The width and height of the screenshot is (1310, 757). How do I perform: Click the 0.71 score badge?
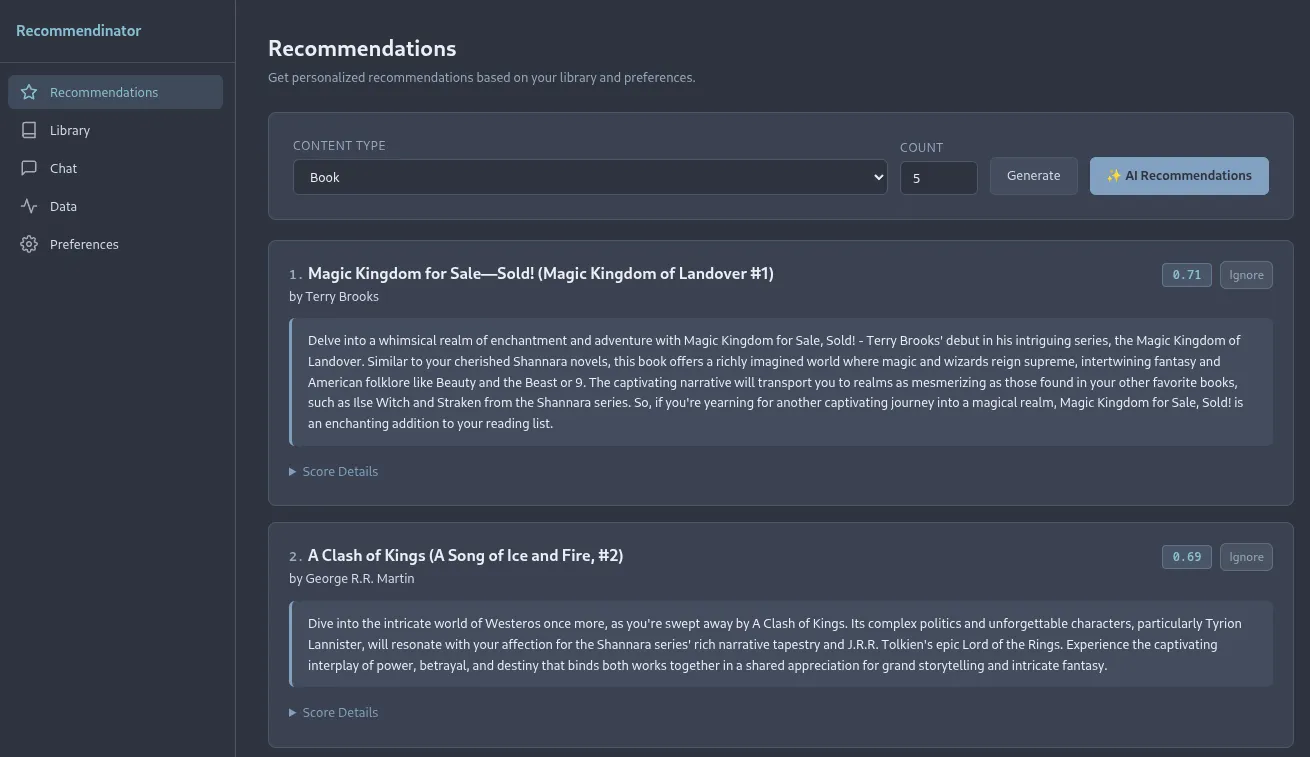pyautogui.click(x=1187, y=275)
